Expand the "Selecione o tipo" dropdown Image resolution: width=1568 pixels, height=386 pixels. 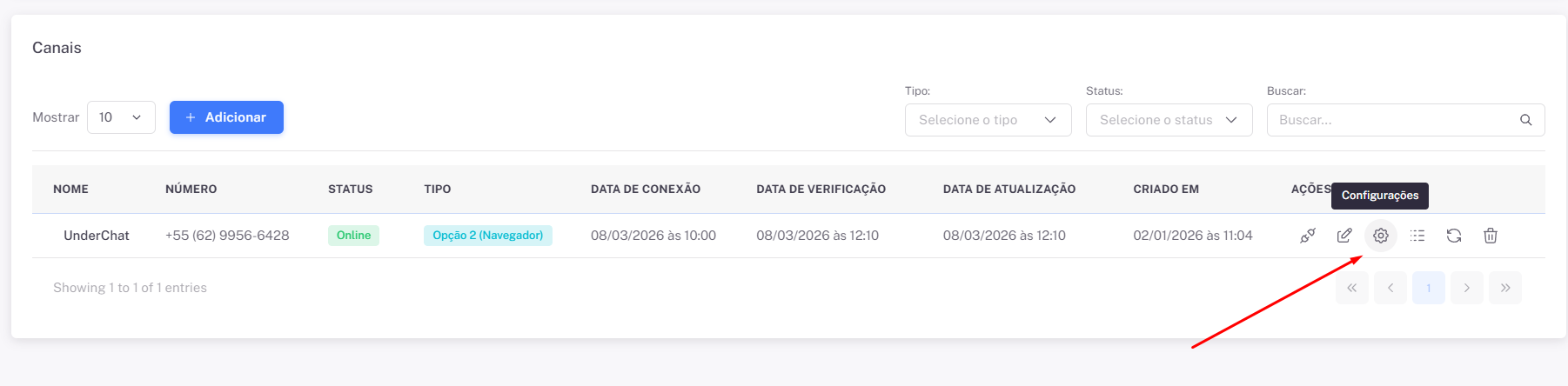point(988,120)
